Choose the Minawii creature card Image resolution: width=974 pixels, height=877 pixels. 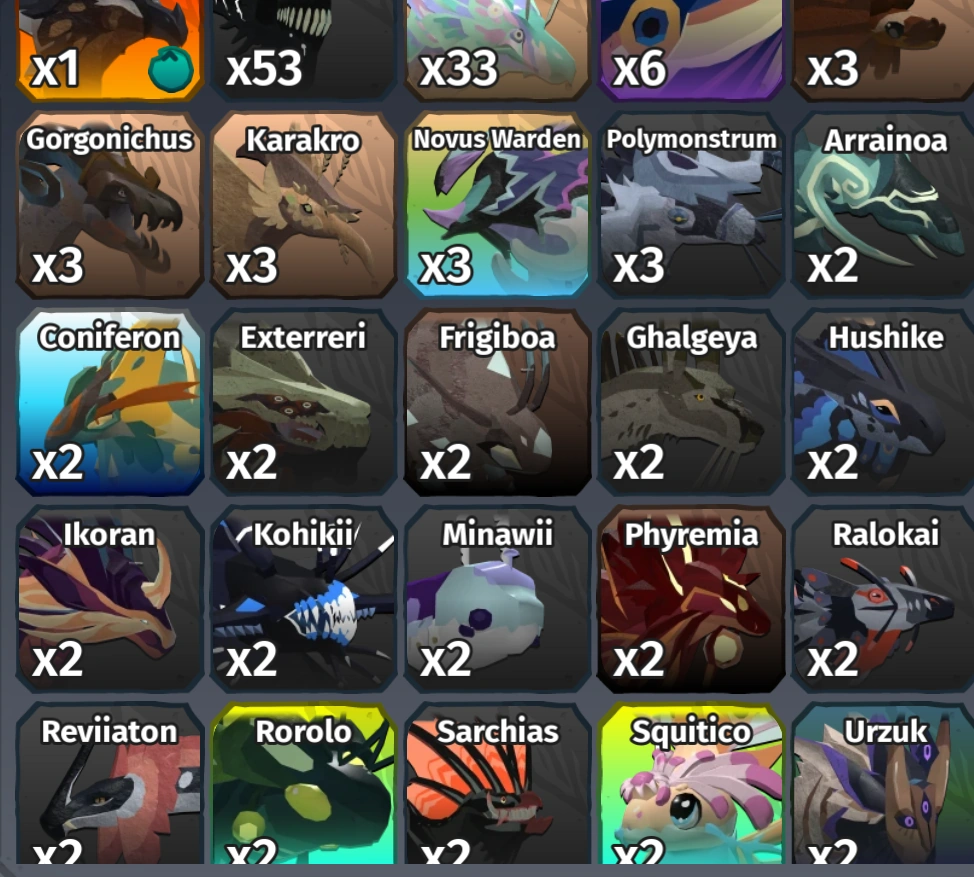pos(497,599)
